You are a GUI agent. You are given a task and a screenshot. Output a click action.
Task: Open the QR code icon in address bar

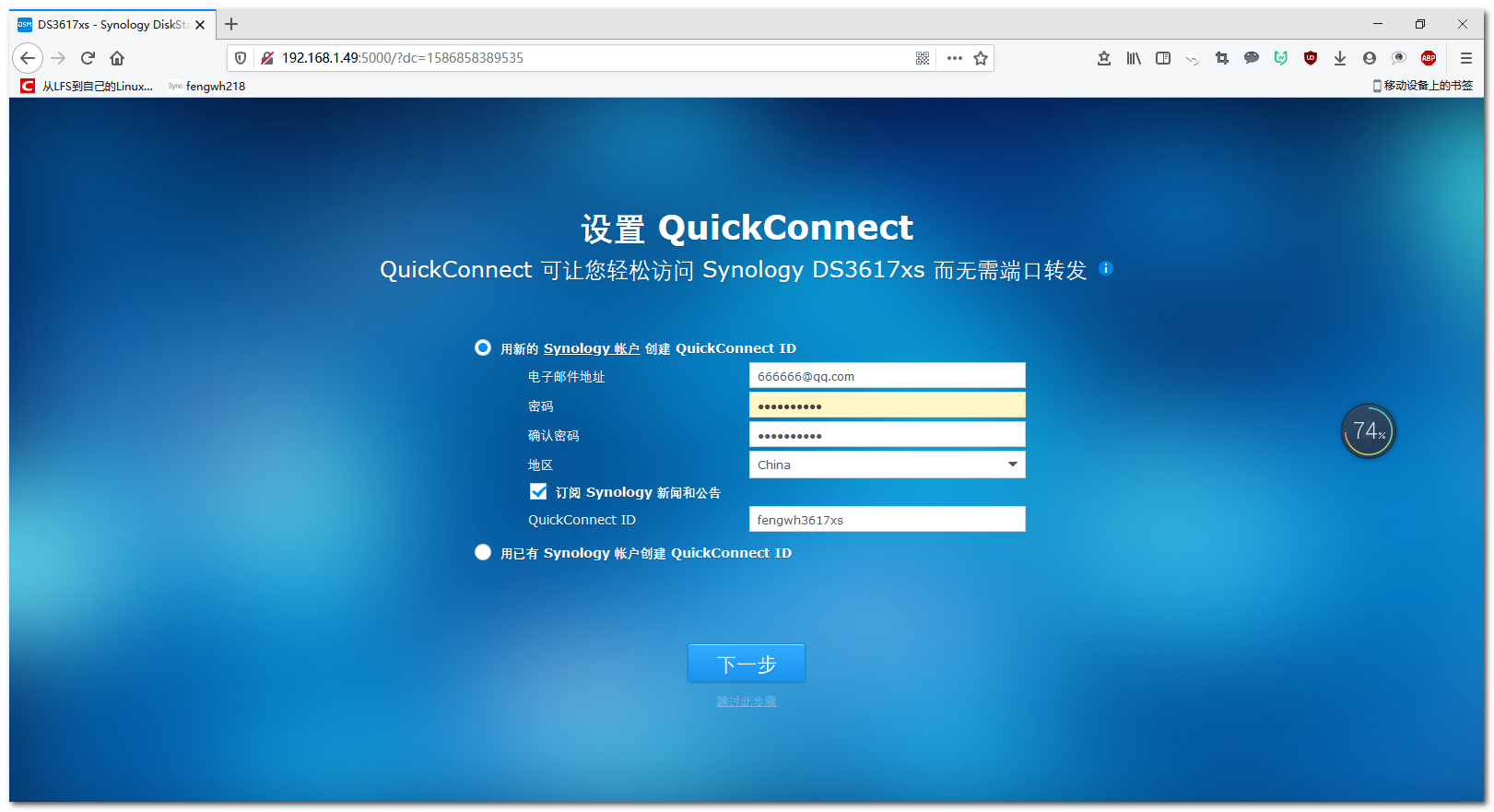(x=923, y=58)
